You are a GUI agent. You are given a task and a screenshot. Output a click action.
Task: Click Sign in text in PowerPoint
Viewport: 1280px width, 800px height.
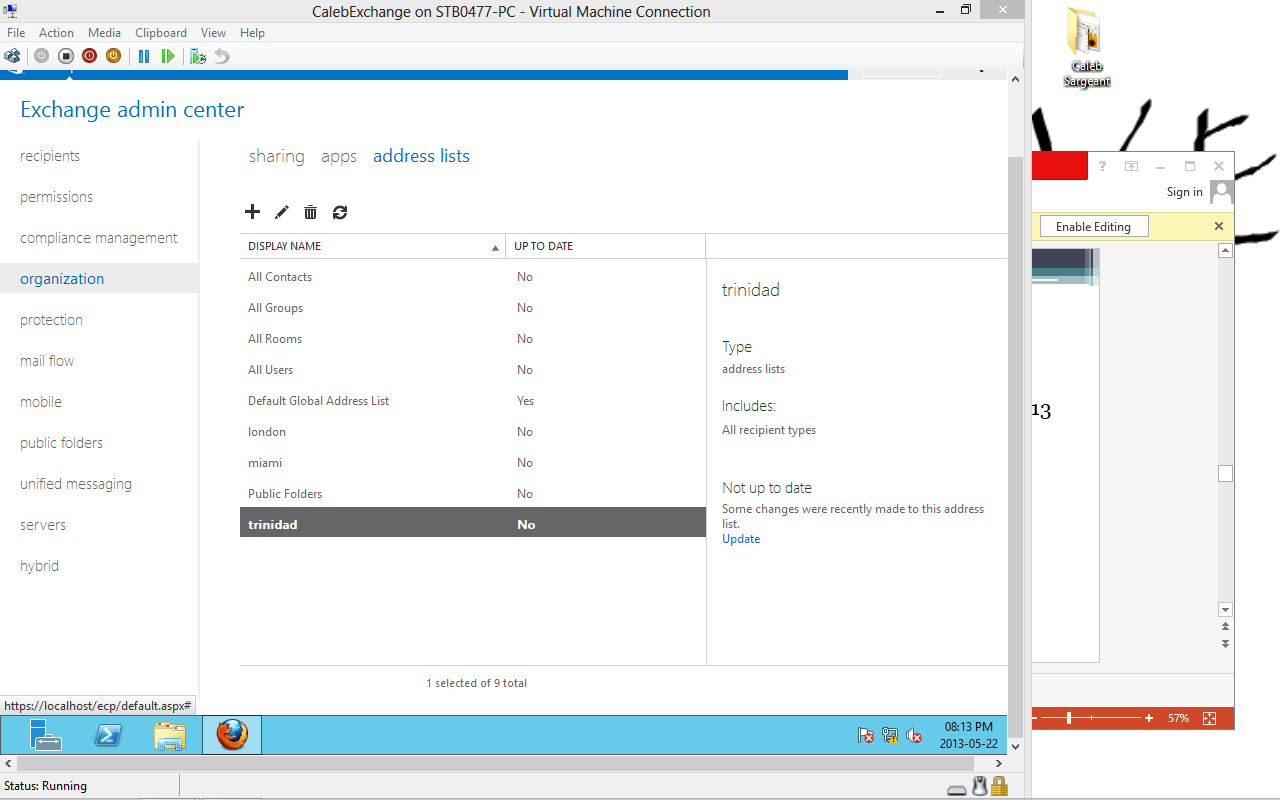(x=1185, y=192)
